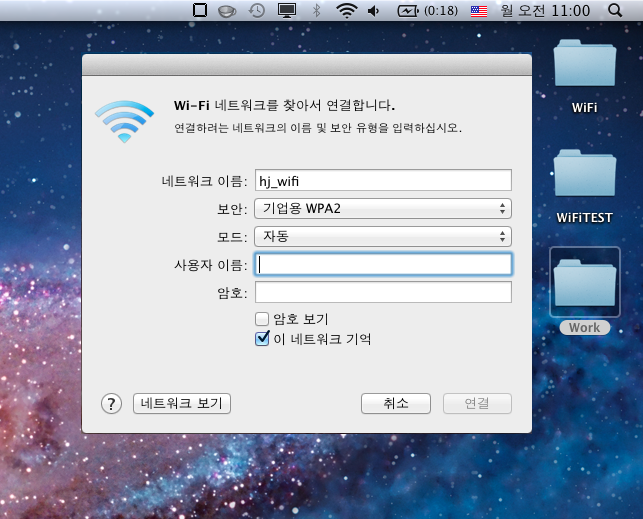Open the 모드 mode dropdown
This screenshot has height=519, width=643.
383,237
